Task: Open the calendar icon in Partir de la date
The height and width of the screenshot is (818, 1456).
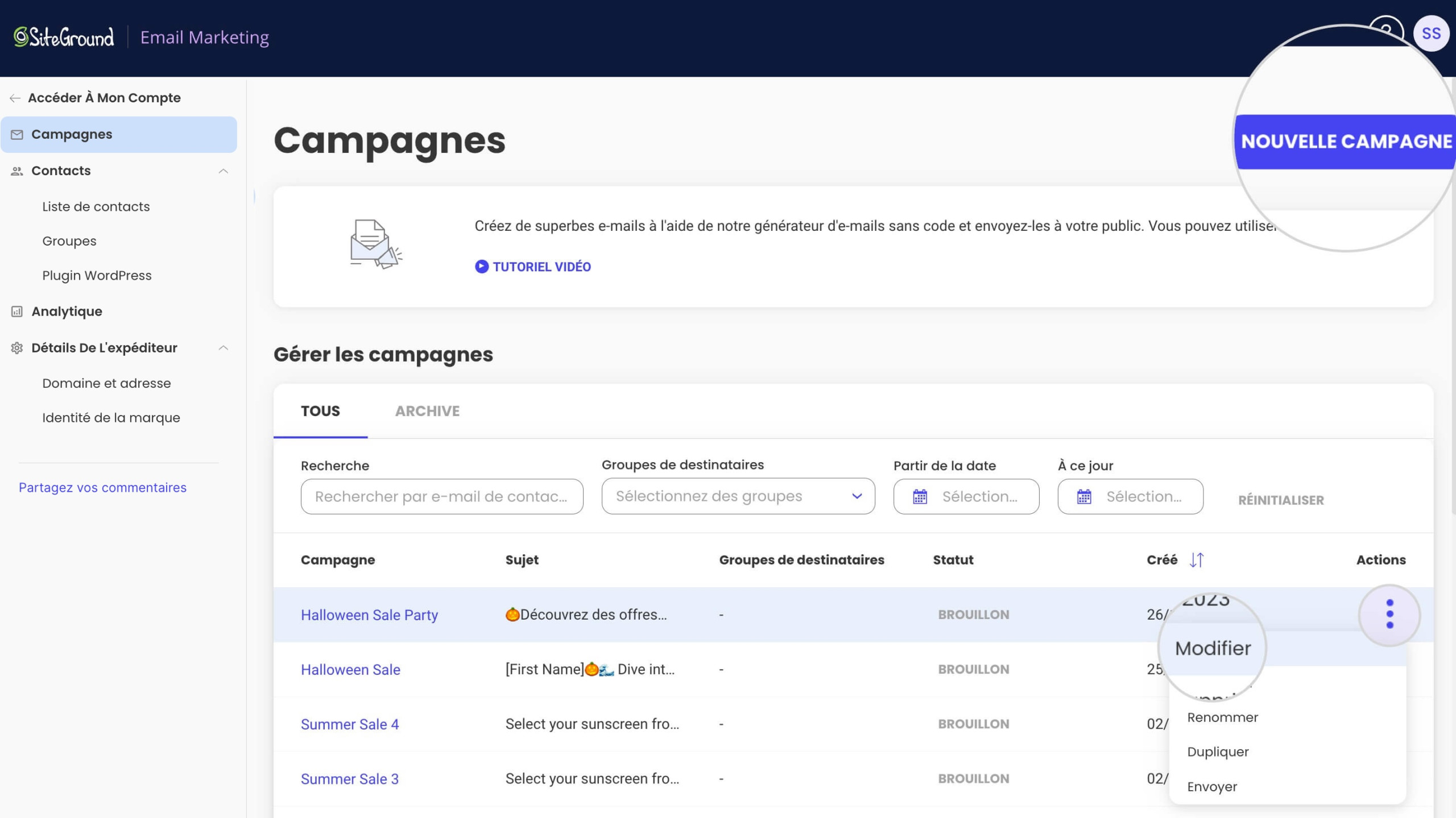Action: [x=920, y=497]
